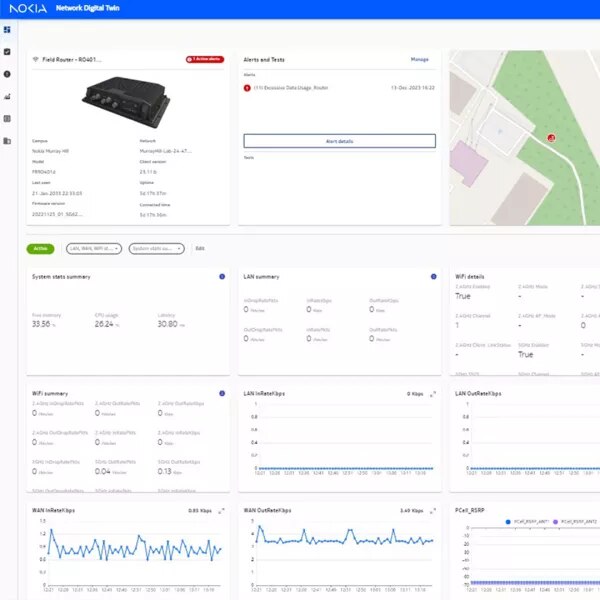Click Edit next to the filter dropdowns
The image size is (600, 600).
tap(200, 248)
